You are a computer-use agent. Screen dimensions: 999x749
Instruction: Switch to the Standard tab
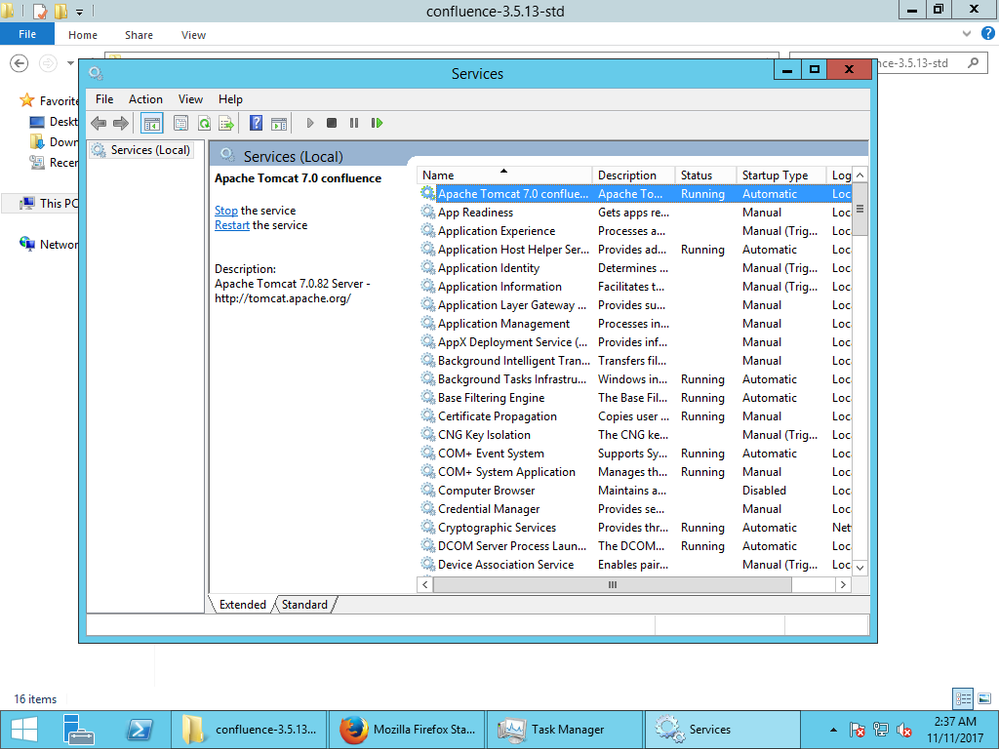coord(305,604)
